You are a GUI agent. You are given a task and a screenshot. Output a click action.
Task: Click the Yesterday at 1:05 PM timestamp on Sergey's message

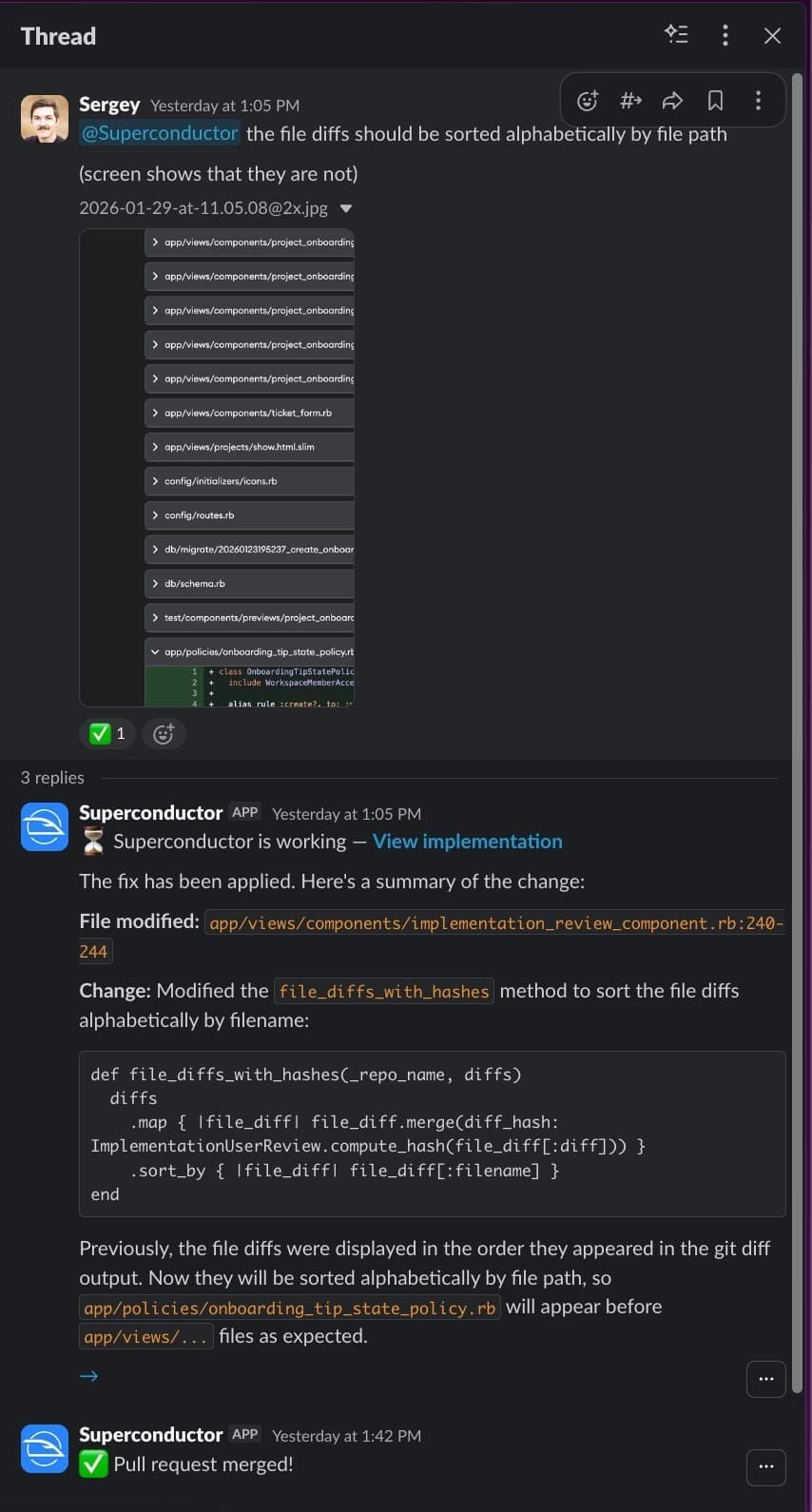pyautogui.click(x=224, y=106)
